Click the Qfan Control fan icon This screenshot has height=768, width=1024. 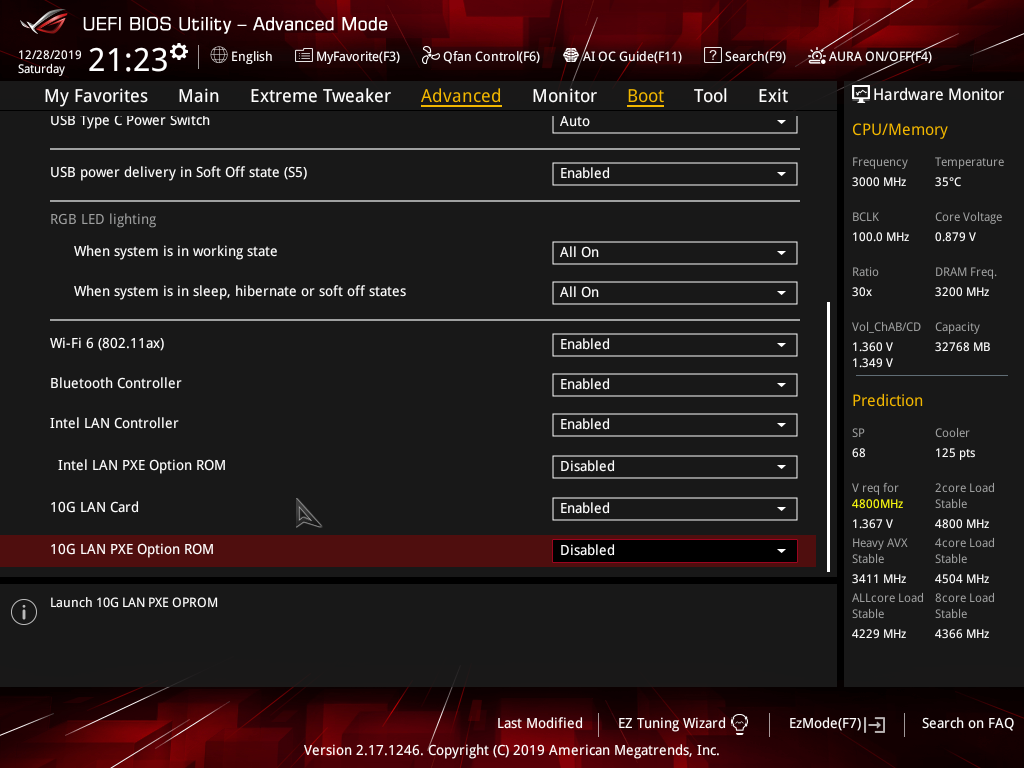(x=430, y=56)
